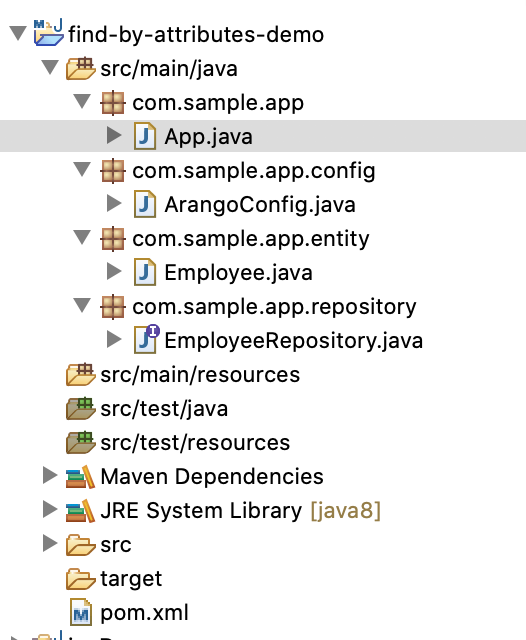The height and width of the screenshot is (640, 526).
Task: Expand the Employee.java node
Action: click(x=114, y=271)
